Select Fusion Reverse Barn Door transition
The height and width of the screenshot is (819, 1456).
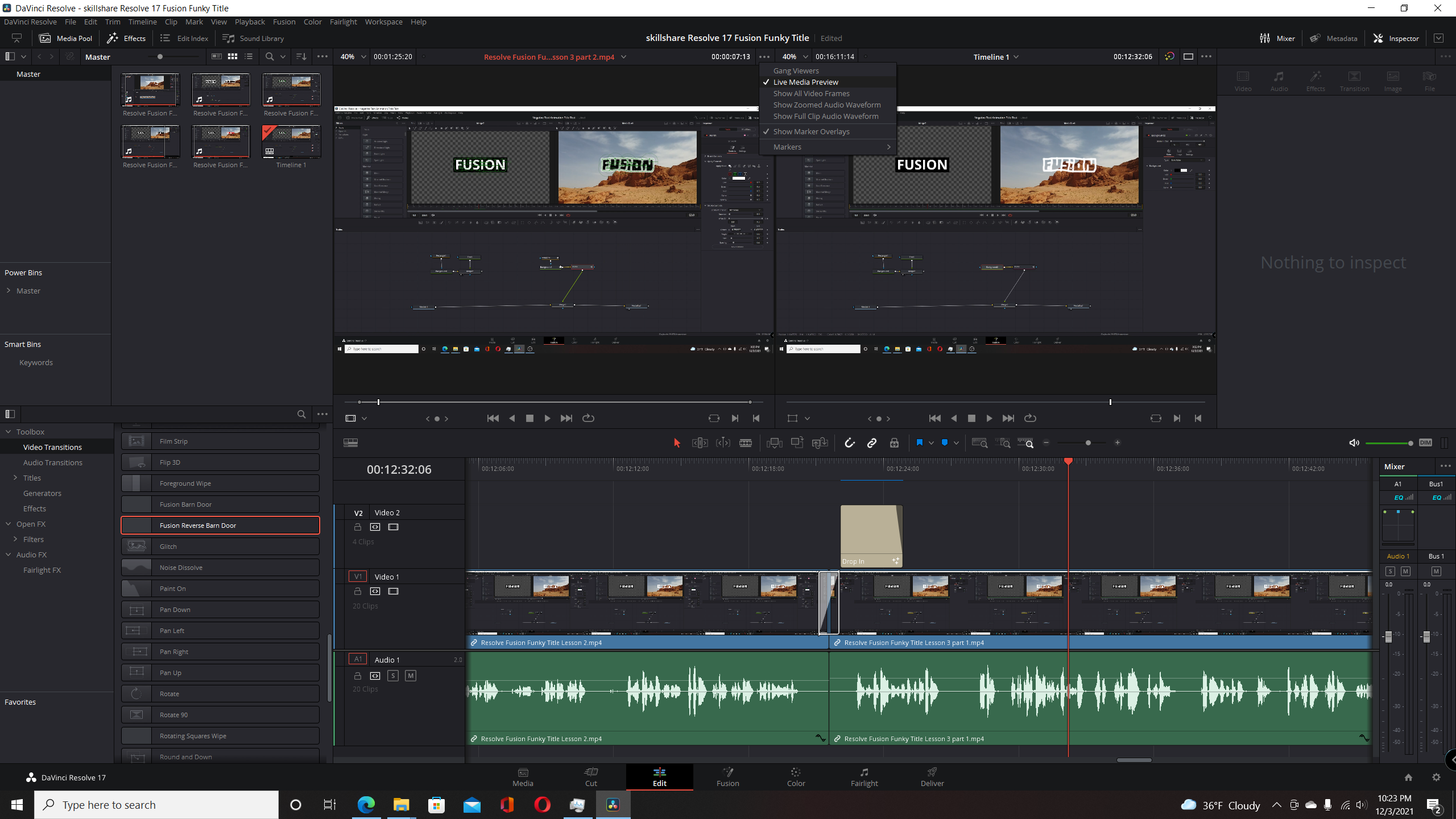point(220,525)
